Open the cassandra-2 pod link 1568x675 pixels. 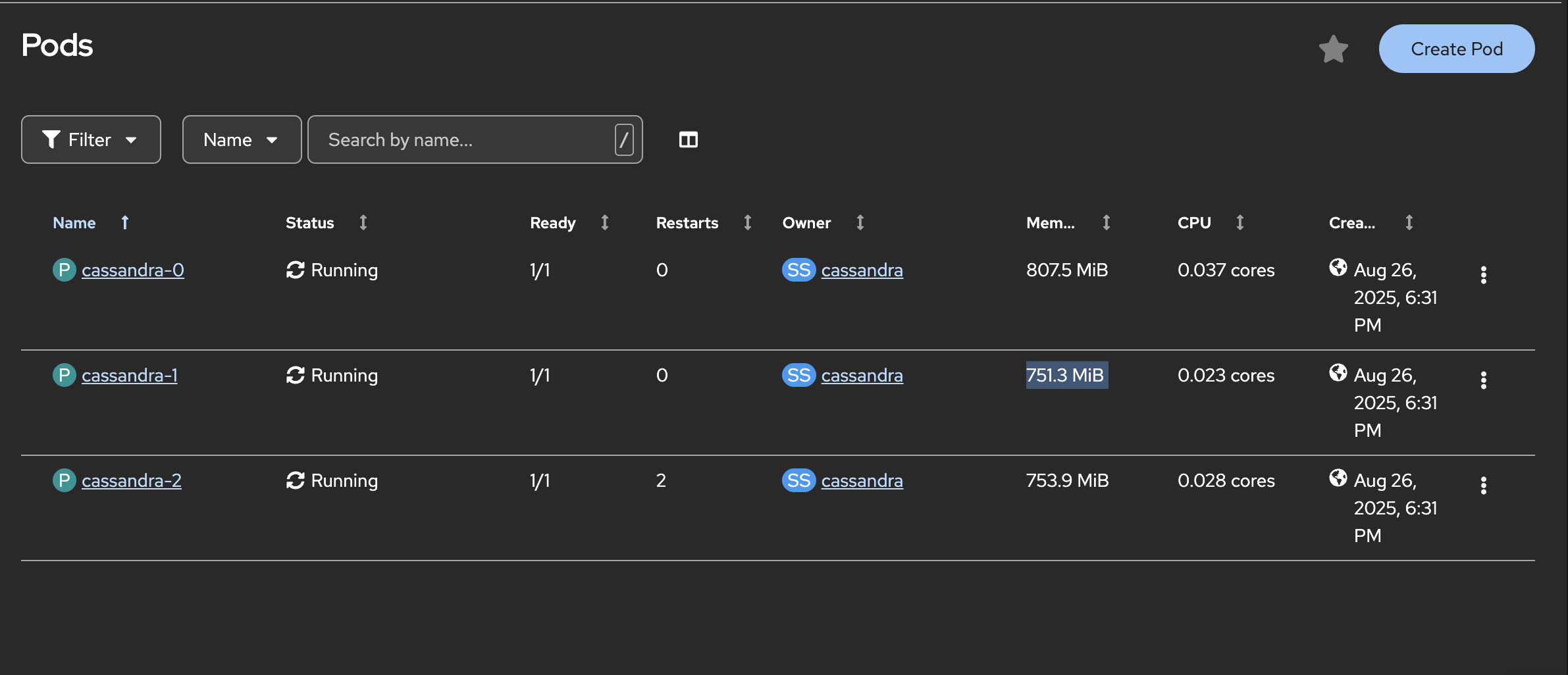(132, 481)
